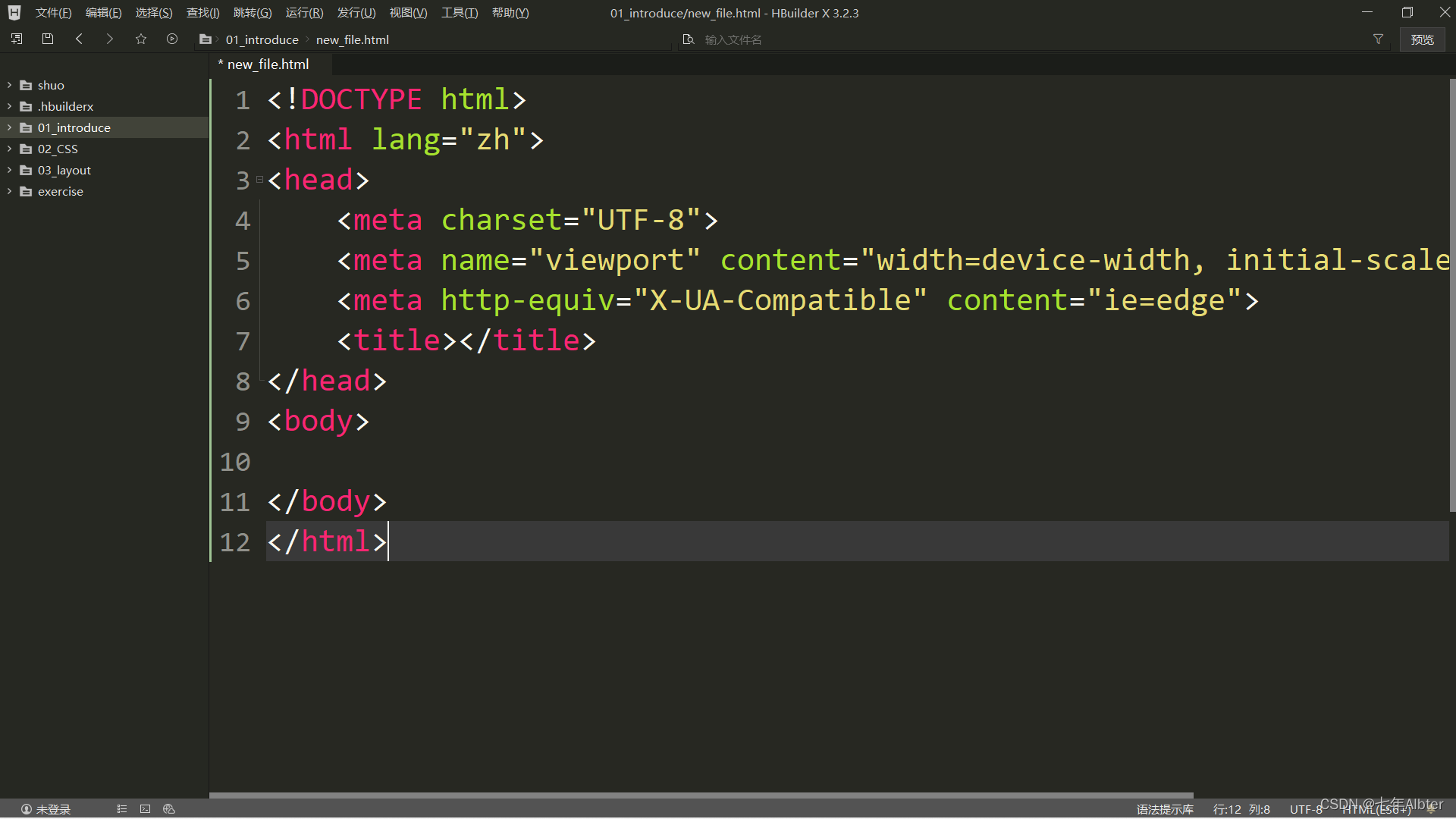
Task: Expand the shuo folder
Action: (x=9, y=85)
